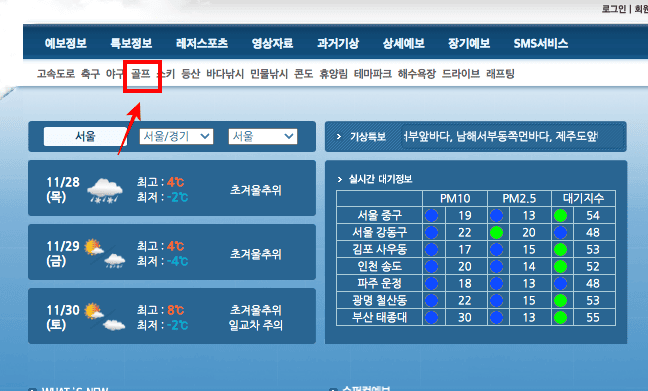Click the scrolling weather alert ticker text
This screenshot has height=391, width=648.
pyautogui.click(x=500, y=136)
